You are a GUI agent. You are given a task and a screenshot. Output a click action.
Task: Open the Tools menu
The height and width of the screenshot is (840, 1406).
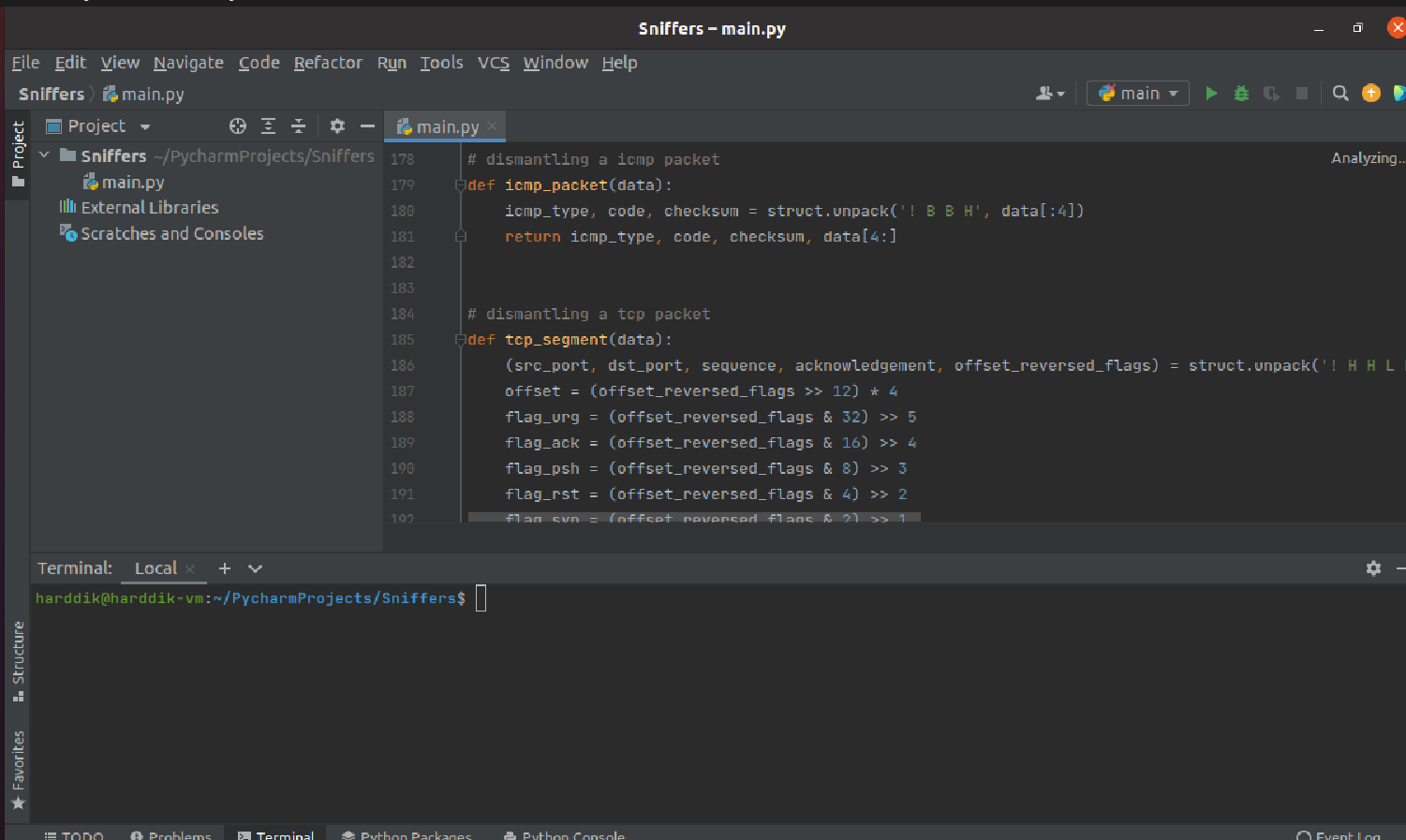tap(441, 63)
